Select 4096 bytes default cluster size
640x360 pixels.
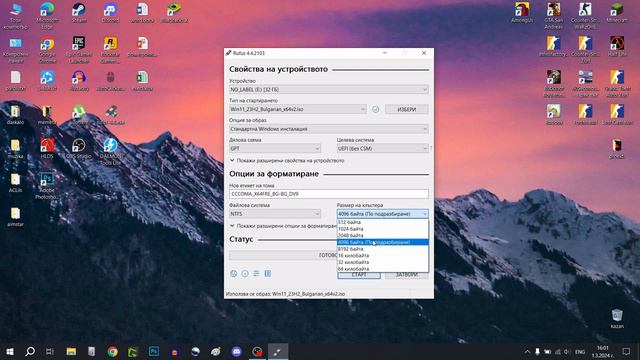382,242
